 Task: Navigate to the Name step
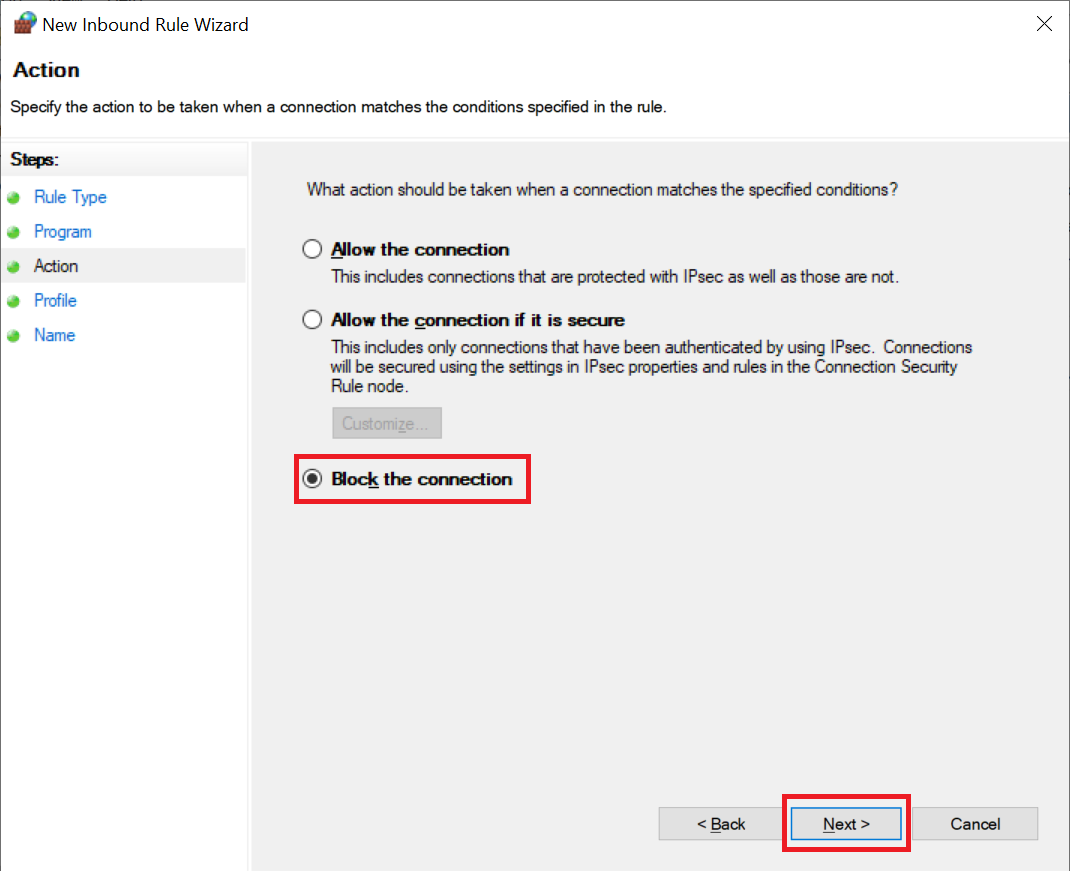tap(54, 336)
